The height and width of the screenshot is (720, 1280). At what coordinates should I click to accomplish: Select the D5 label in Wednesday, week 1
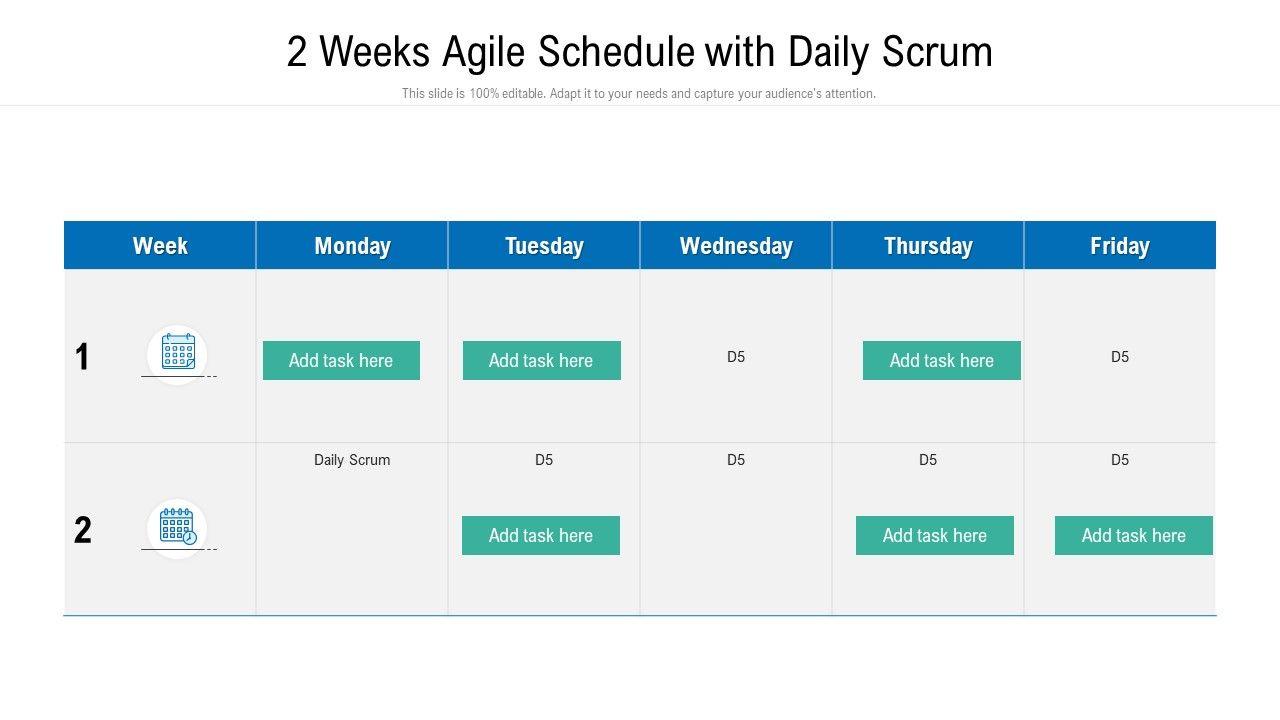736,357
